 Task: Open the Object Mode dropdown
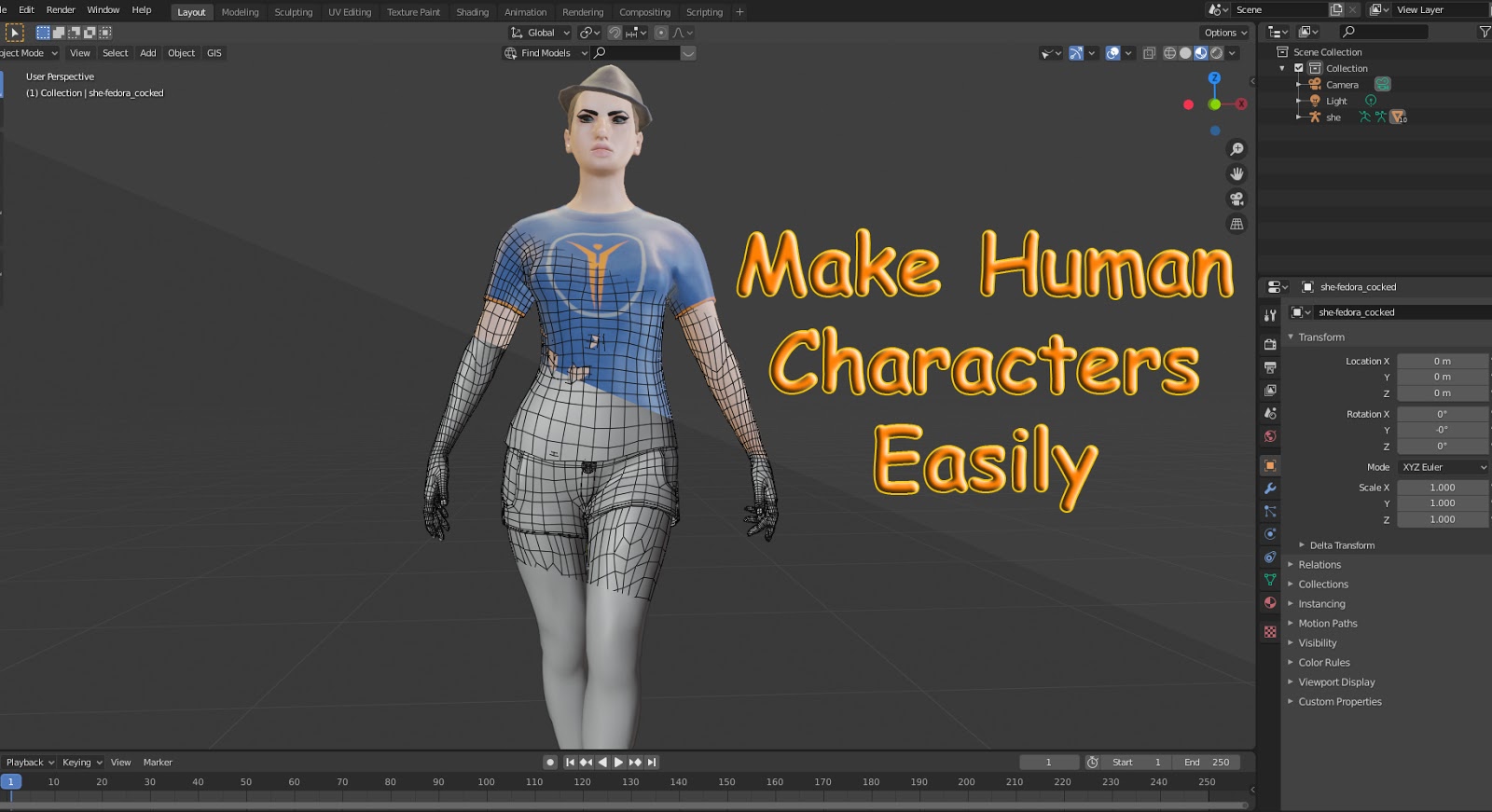coord(28,53)
